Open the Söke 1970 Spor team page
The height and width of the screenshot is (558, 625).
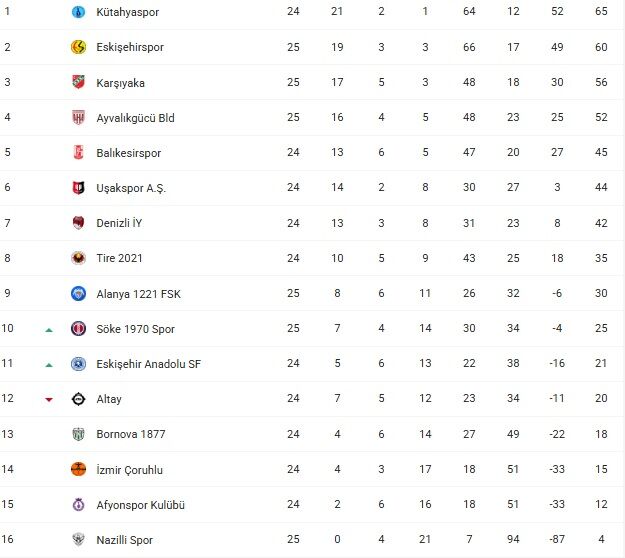click(x=137, y=329)
